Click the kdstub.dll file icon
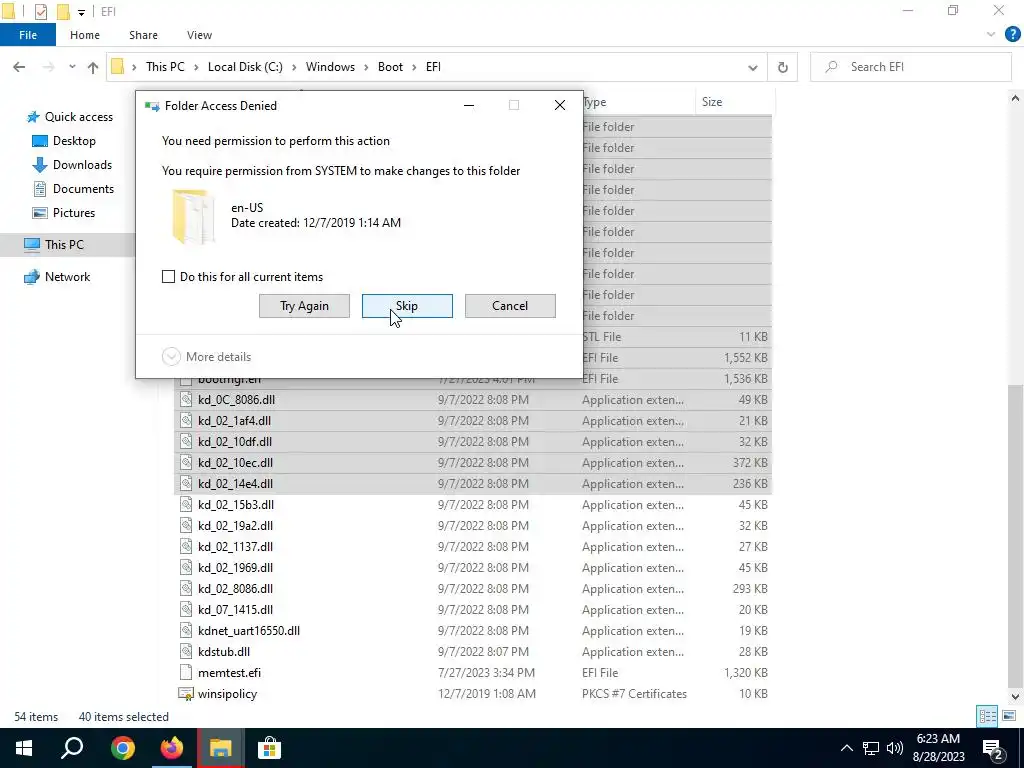Screen dimensions: 1024x768 tap(186, 652)
